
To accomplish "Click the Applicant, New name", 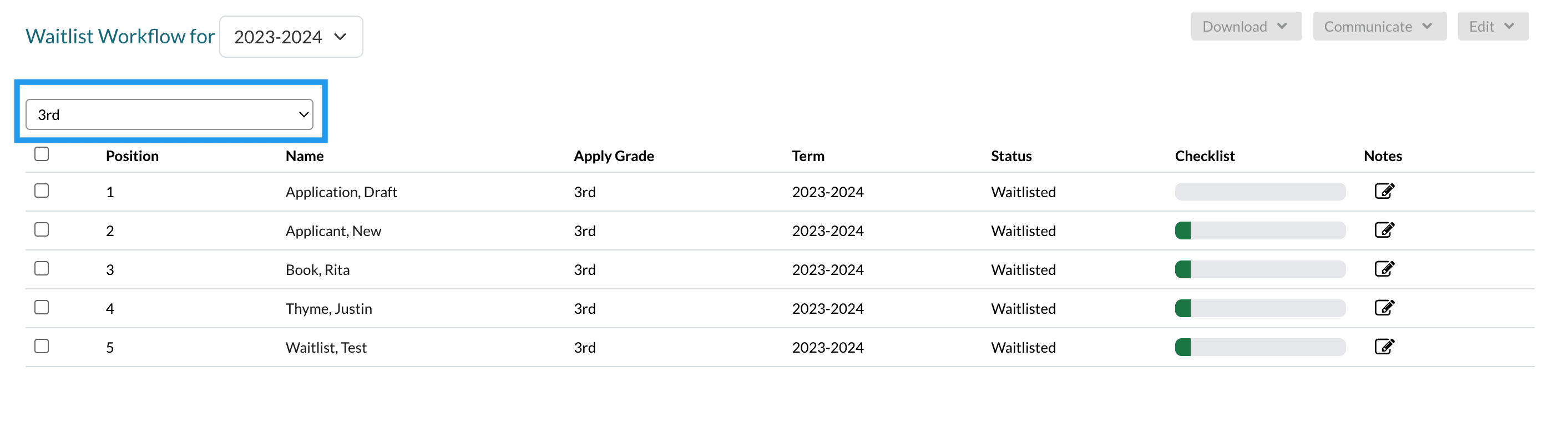I will coord(333,231).
